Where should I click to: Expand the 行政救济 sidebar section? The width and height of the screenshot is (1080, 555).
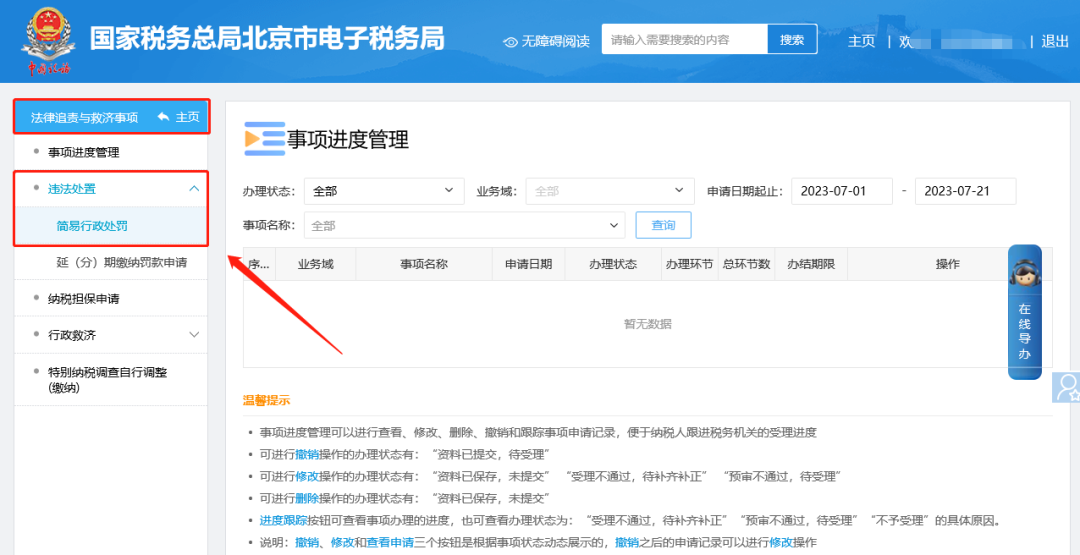(x=194, y=334)
